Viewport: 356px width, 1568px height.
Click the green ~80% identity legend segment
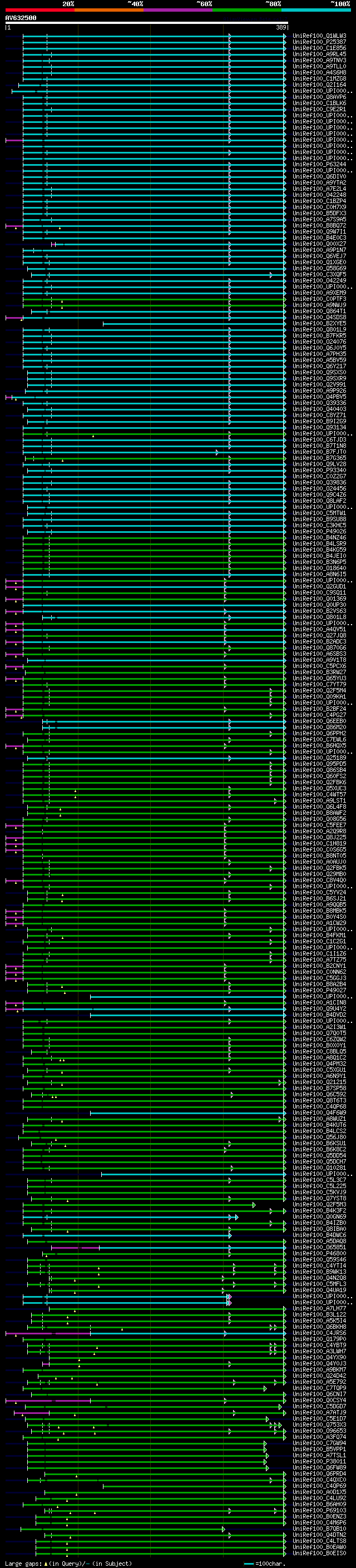point(247,10)
